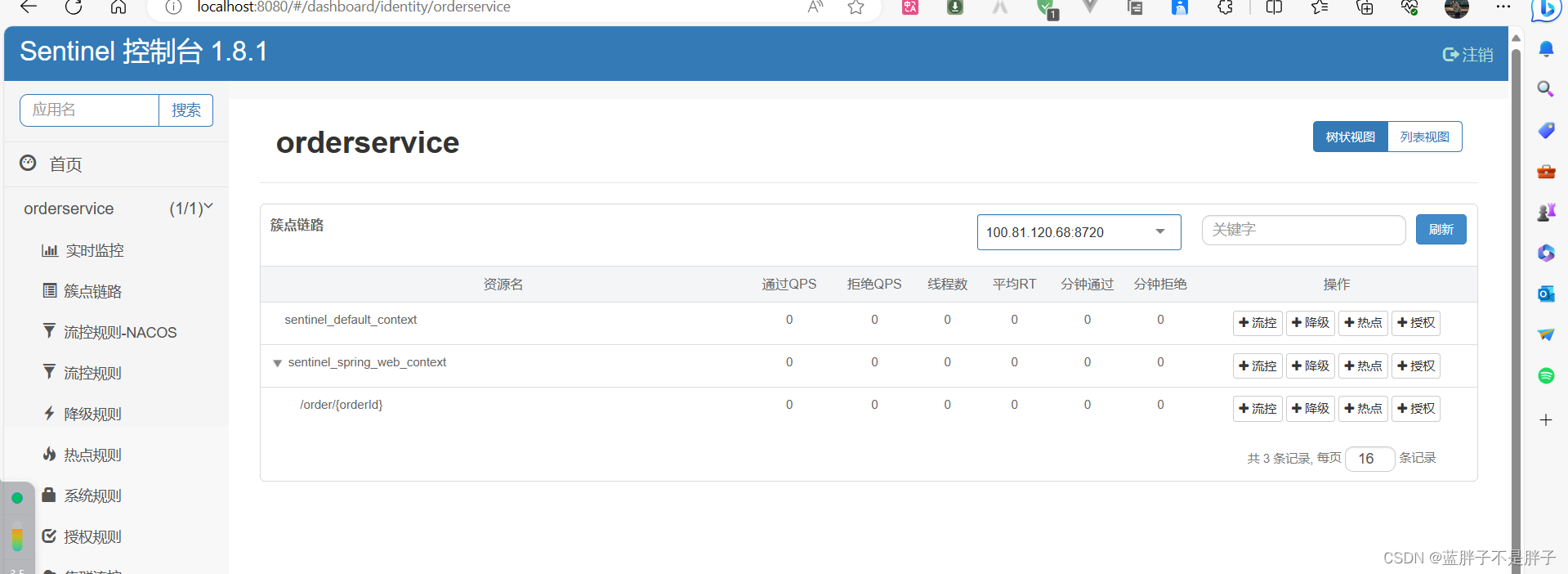The height and width of the screenshot is (574, 1568).
Task: Open 热点规则 in the sidebar
Action: 83,455
